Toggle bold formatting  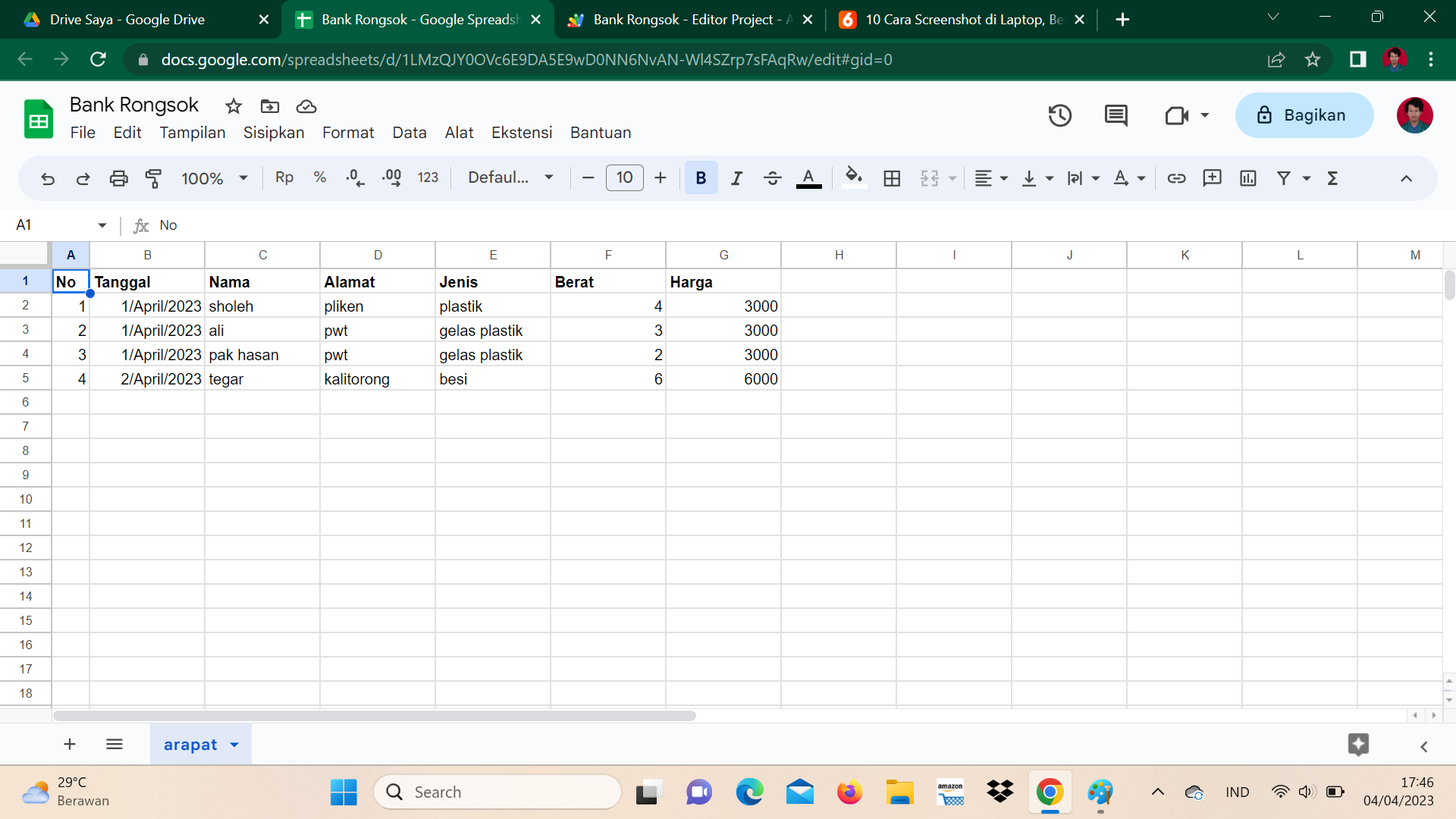pos(701,178)
